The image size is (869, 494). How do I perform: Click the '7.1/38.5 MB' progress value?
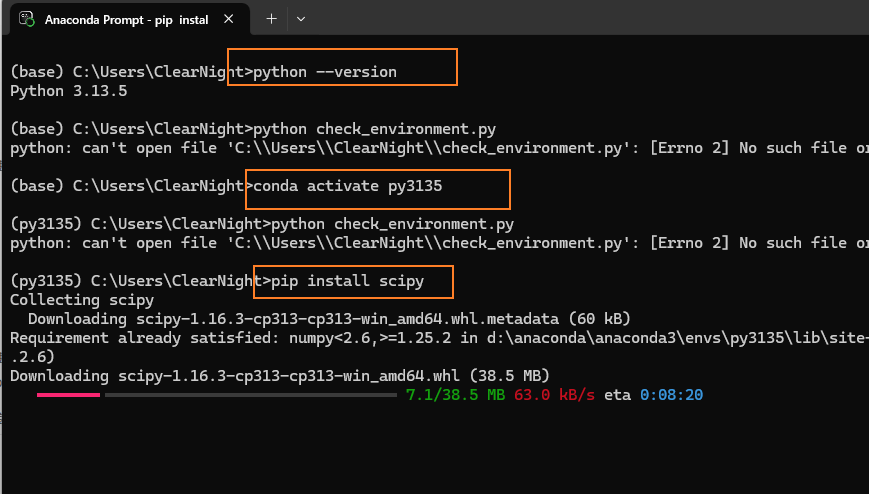coord(455,395)
